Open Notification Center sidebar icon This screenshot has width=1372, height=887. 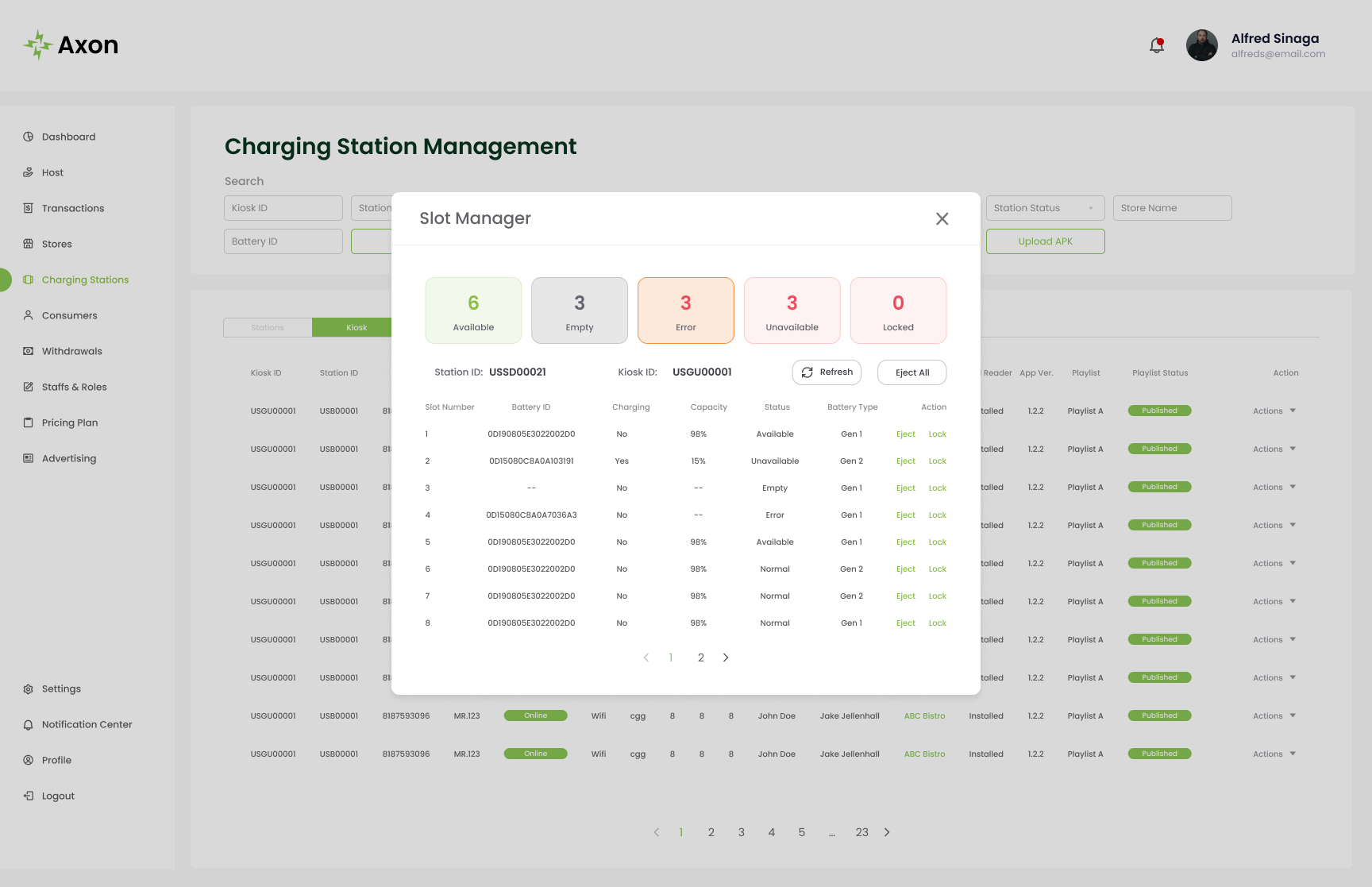[x=28, y=724]
